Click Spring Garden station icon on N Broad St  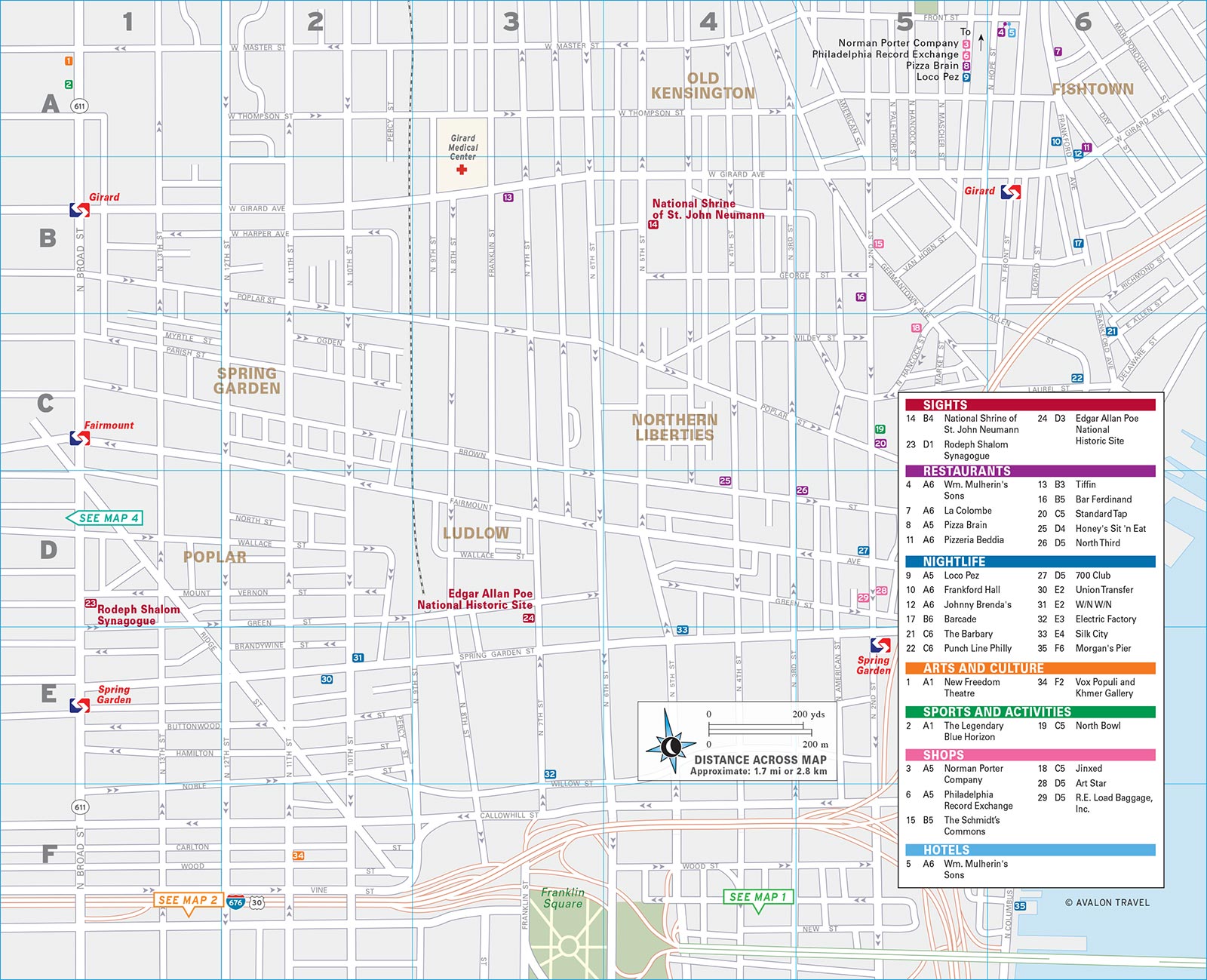tap(79, 705)
